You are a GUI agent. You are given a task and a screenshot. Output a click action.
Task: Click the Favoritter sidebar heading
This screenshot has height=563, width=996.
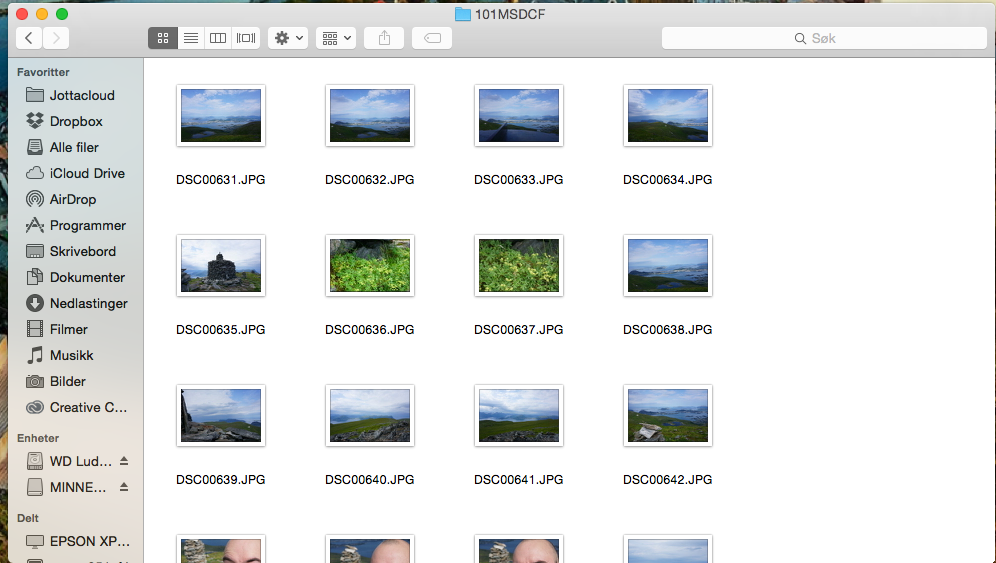coord(43,72)
